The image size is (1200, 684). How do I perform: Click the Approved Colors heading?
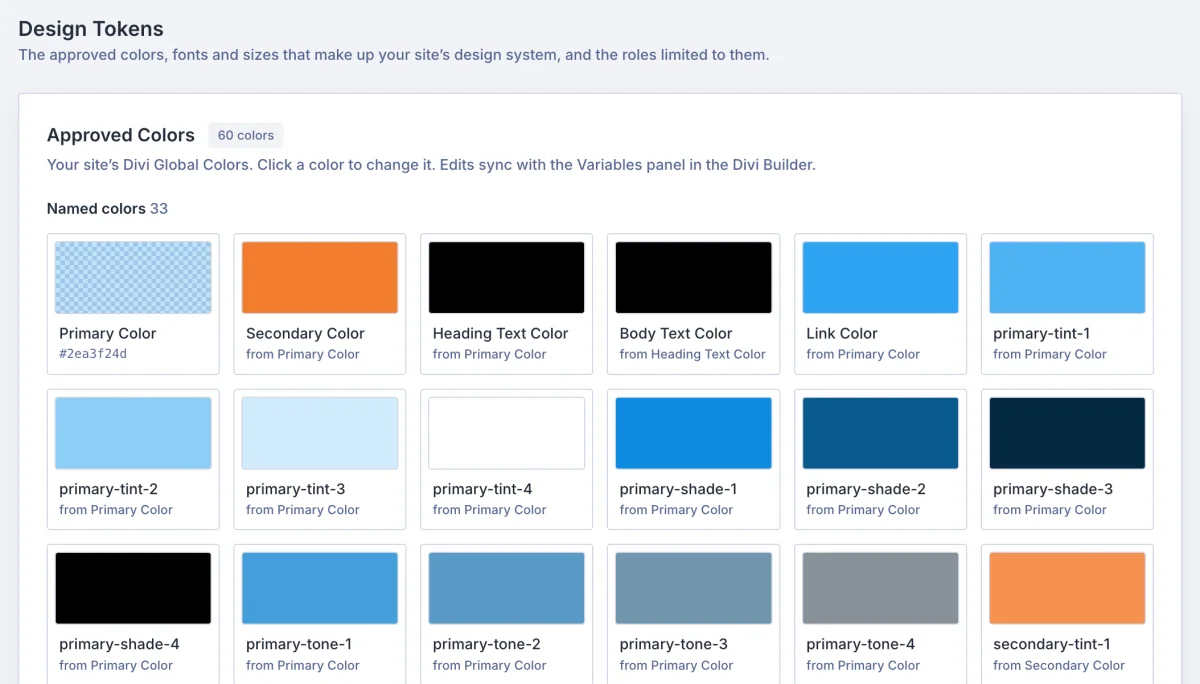[x=121, y=135]
